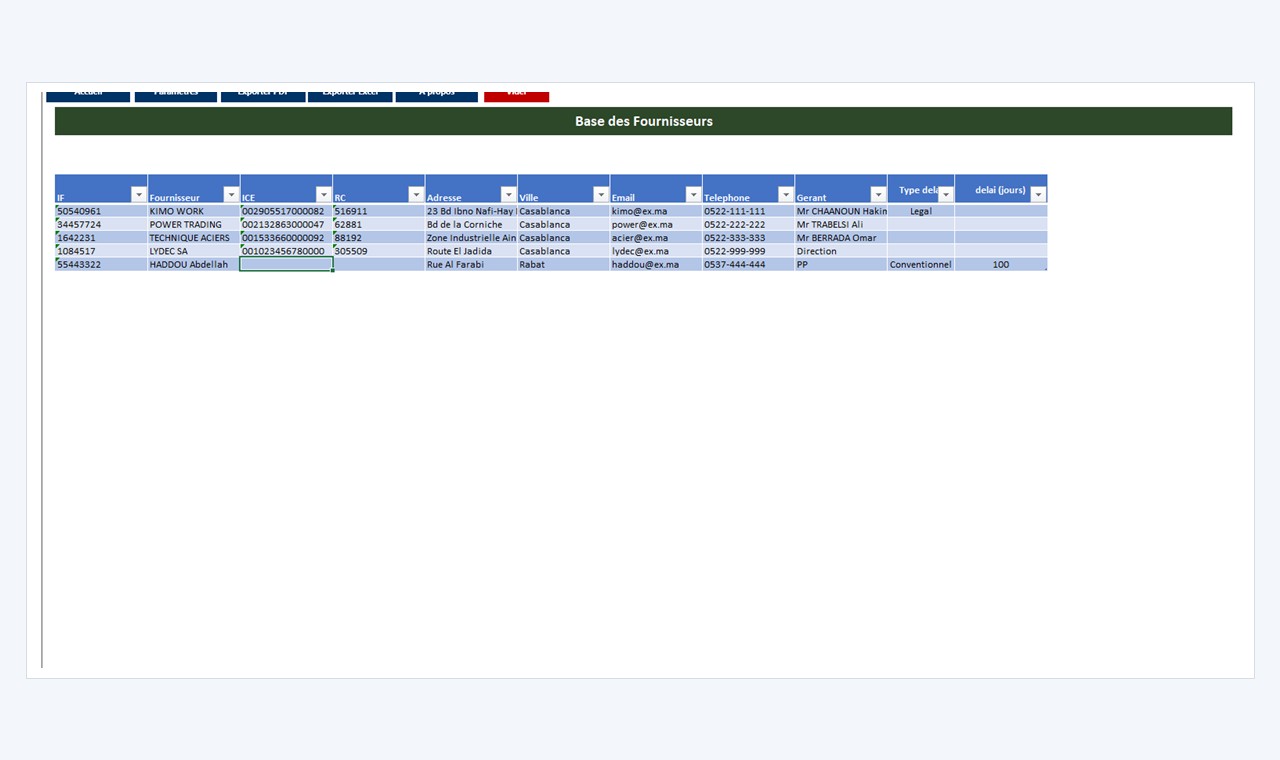Image resolution: width=1280 pixels, height=760 pixels.
Task: Open the Type delai column filter dropdown
Action: pos(945,195)
